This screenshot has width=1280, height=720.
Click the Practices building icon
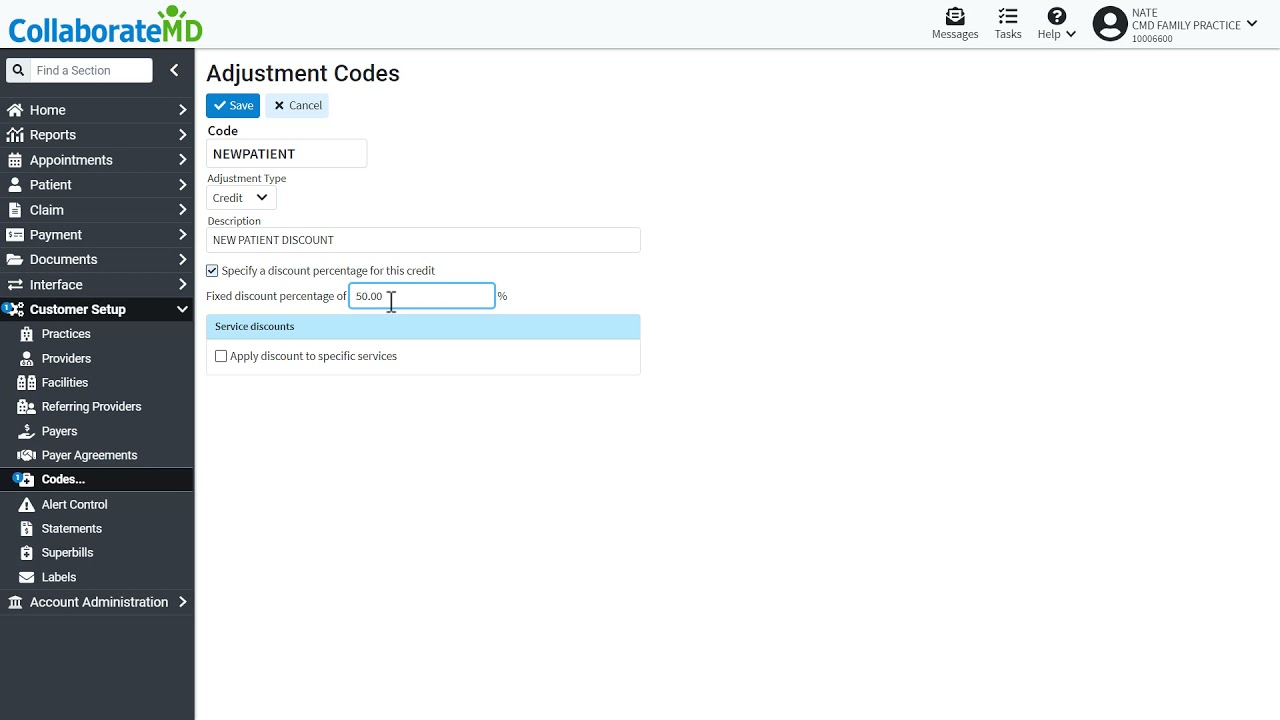click(27, 334)
